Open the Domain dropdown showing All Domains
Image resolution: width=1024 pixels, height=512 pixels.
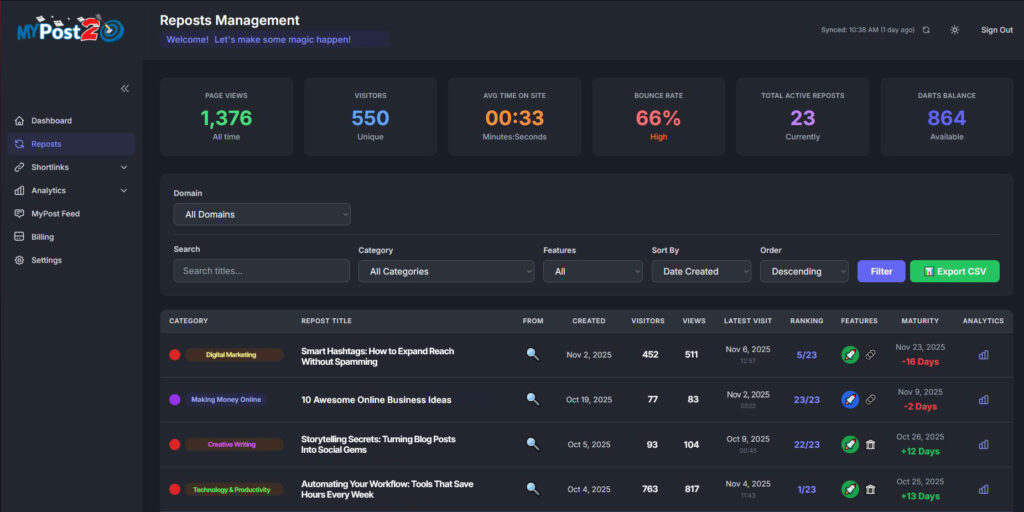(x=262, y=214)
